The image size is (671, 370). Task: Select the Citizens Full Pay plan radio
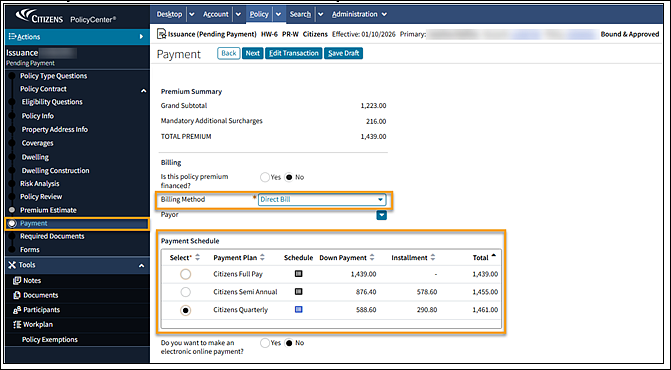(185, 274)
